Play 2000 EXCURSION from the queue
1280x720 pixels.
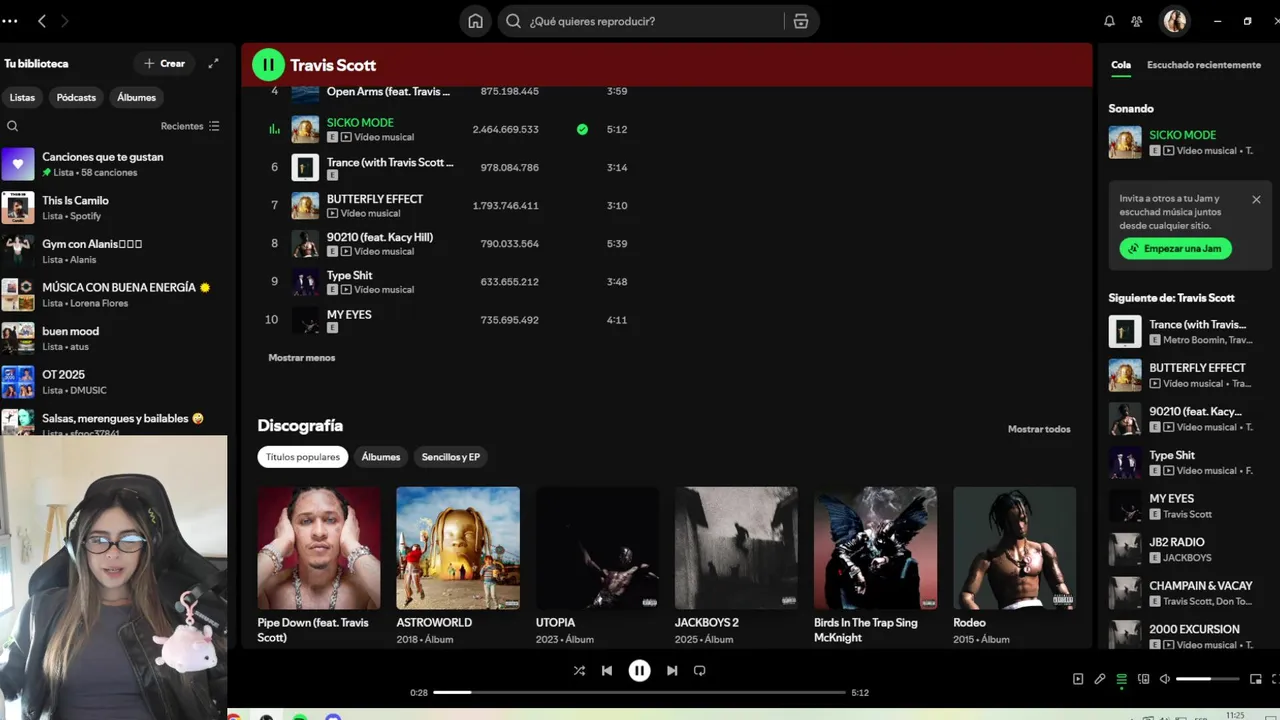(x=1188, y=636)
